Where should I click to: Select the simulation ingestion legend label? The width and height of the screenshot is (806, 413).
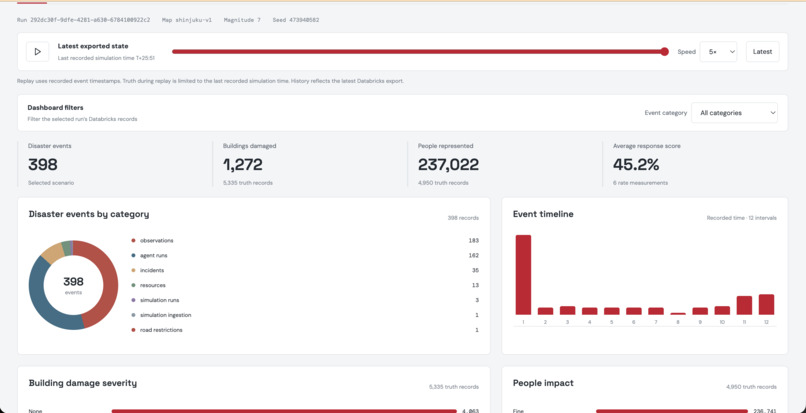tap(166, 315)
